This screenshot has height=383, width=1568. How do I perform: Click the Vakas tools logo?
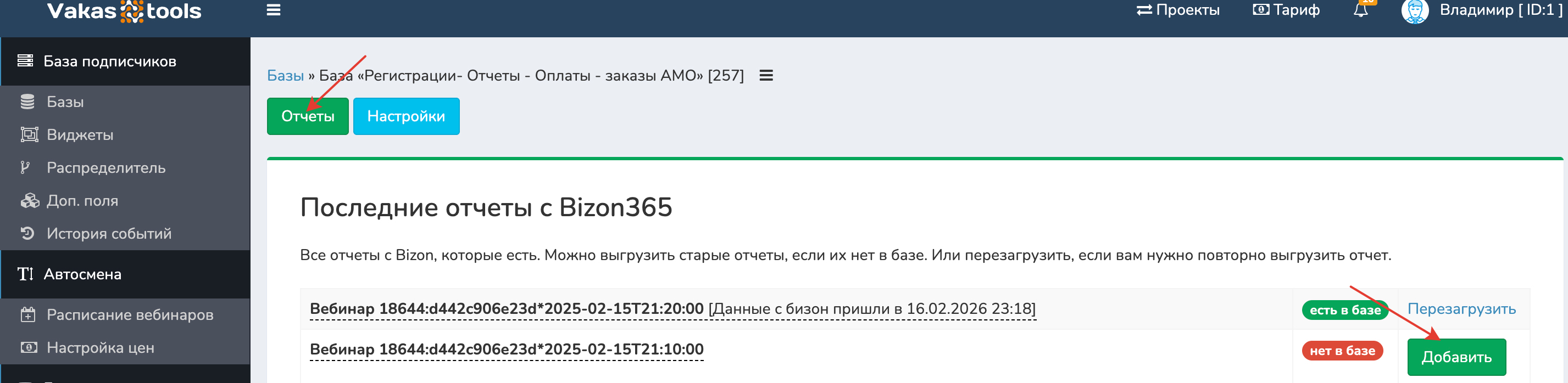(124, 11)
